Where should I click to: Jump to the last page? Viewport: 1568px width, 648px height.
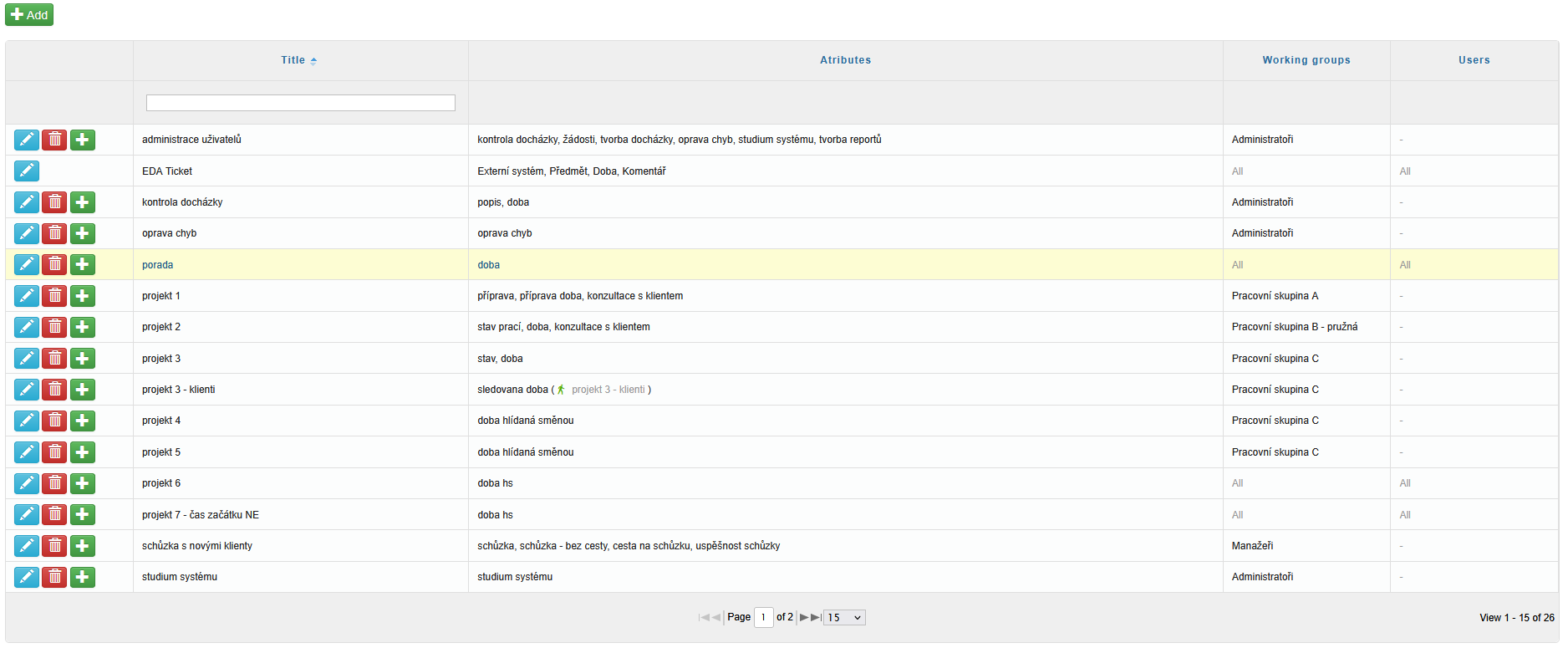(816, 618)
